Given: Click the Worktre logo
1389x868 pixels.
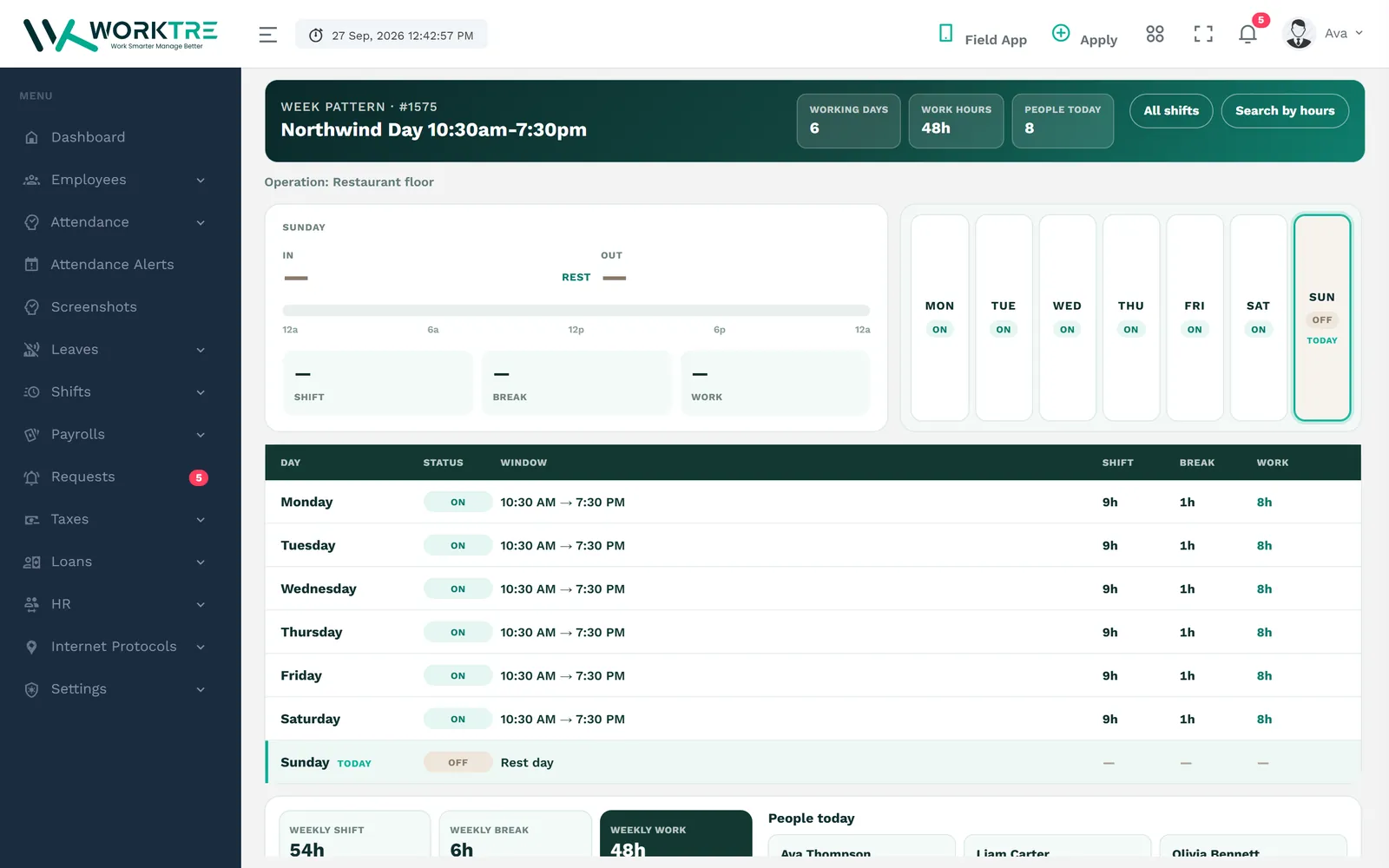Looking at the screenshot, I should [x=120, y=35].
